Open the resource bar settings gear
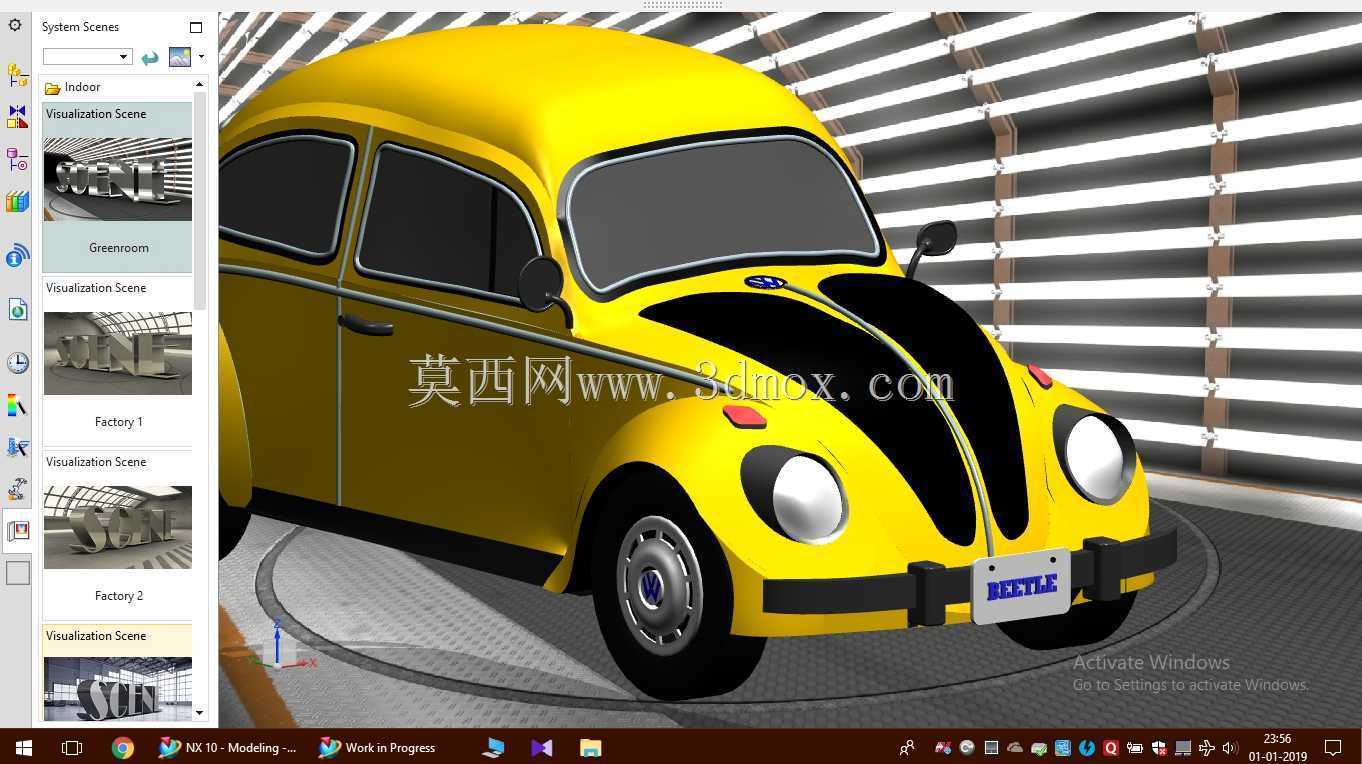 [15, 25]
